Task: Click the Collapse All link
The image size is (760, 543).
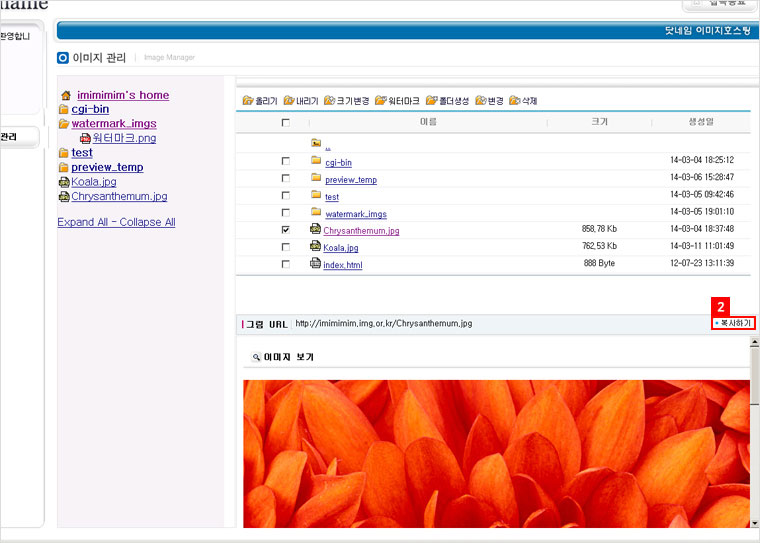Action: pyautogui.click(x=147, y=222)
